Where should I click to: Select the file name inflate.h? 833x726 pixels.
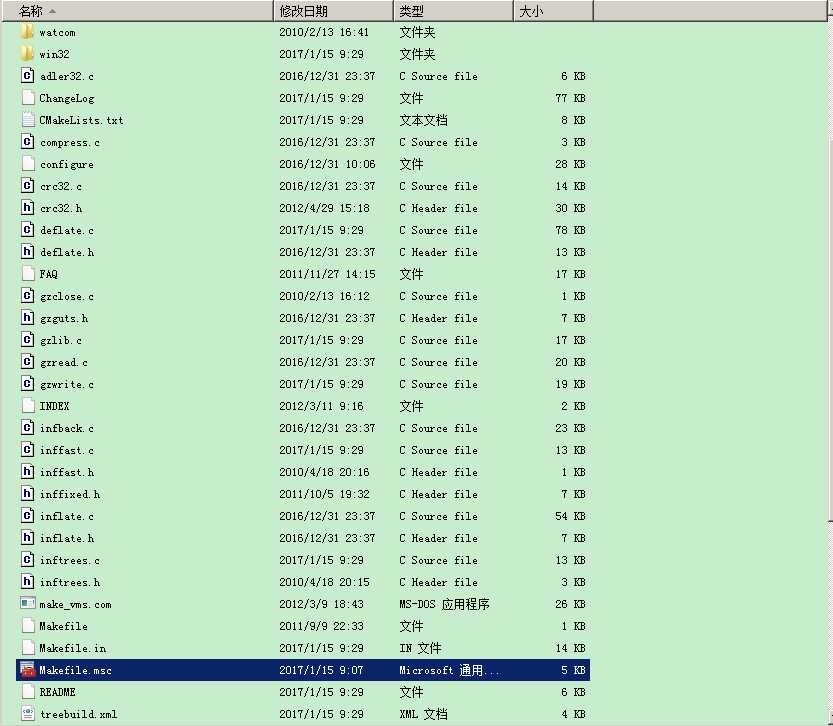[x=67, y=538]
